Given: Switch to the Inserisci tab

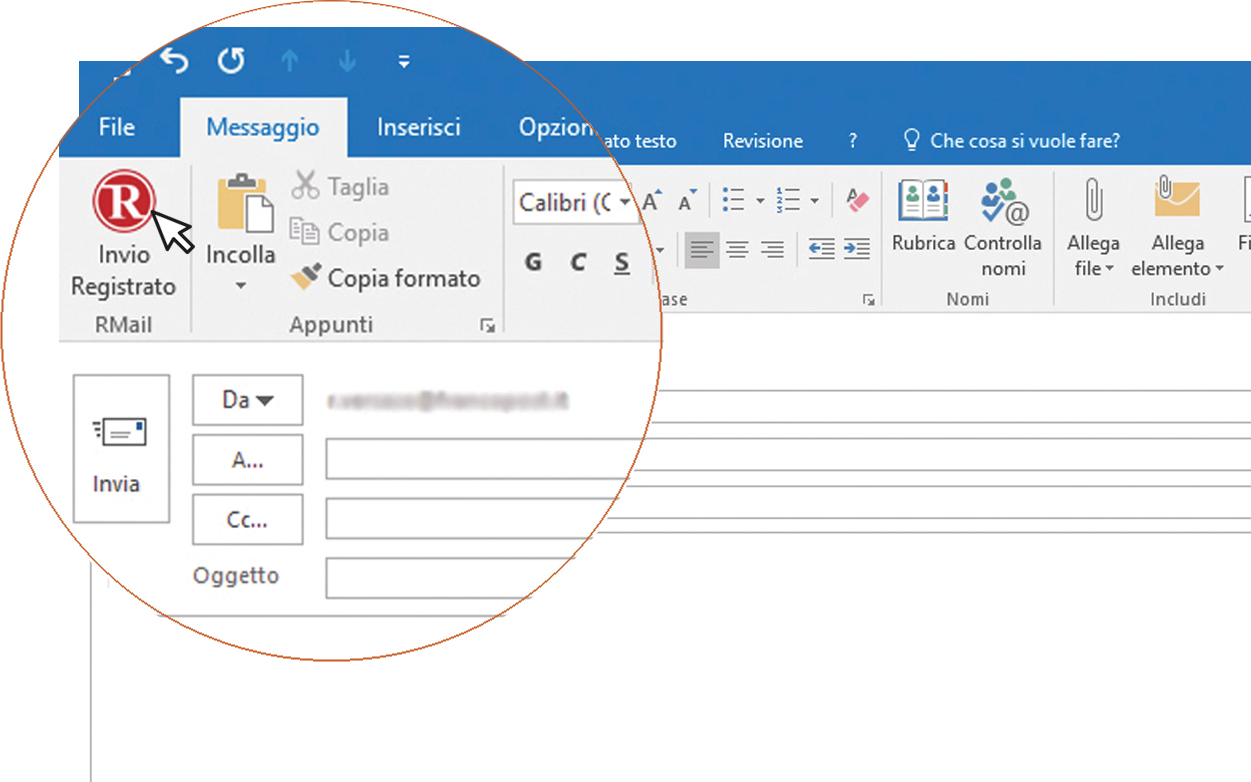Looking at the screenshot, I should pyautogui.click(x=419, y=128).
